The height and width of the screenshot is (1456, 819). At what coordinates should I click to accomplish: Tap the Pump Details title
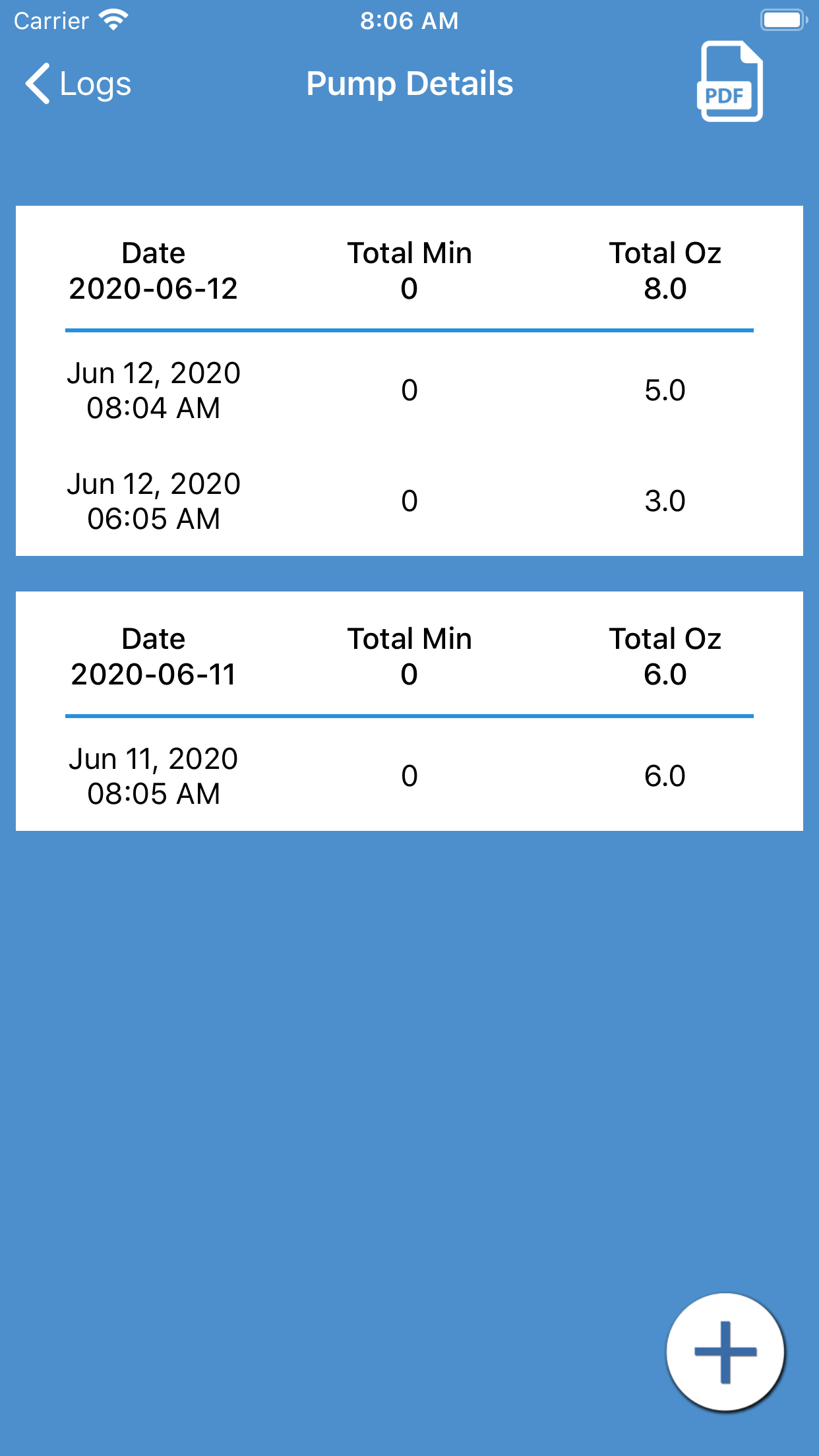click(x=409, y=84)
